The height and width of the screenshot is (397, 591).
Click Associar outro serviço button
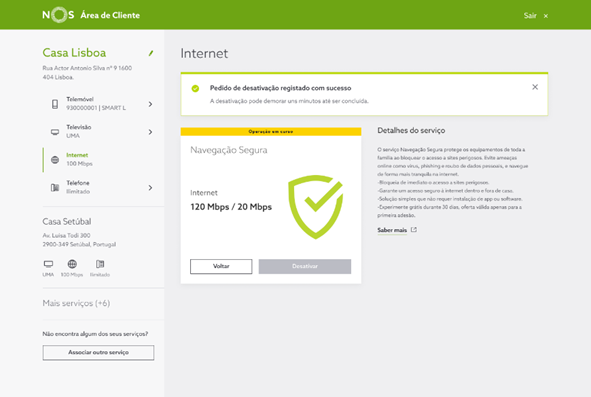pos(98,353)
